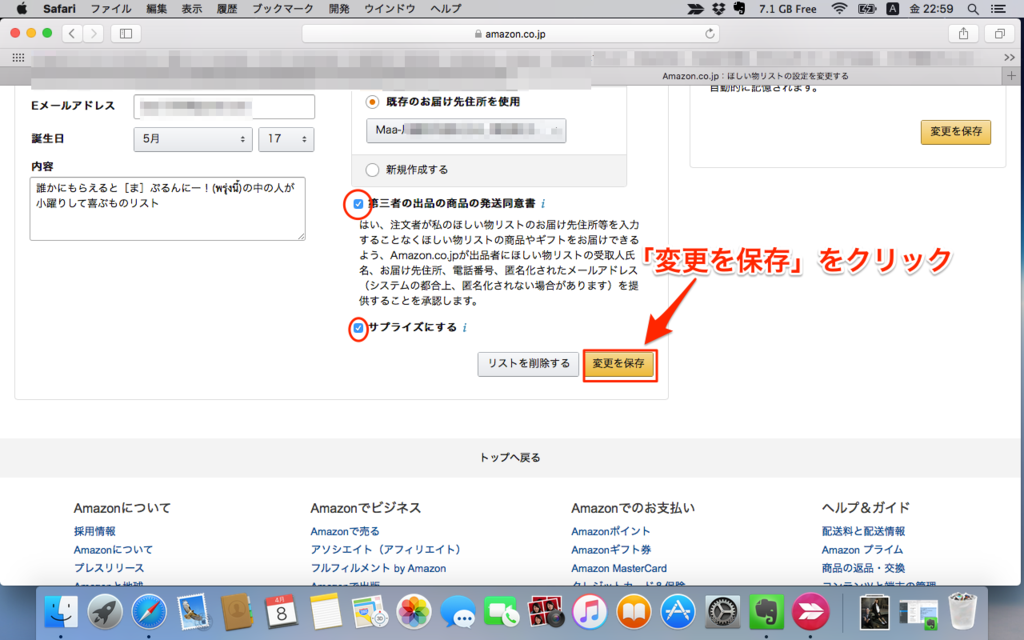1024x640 pixels.
Task: Open Notification Center
Action: pyautogui.click(x=998, y=8)
